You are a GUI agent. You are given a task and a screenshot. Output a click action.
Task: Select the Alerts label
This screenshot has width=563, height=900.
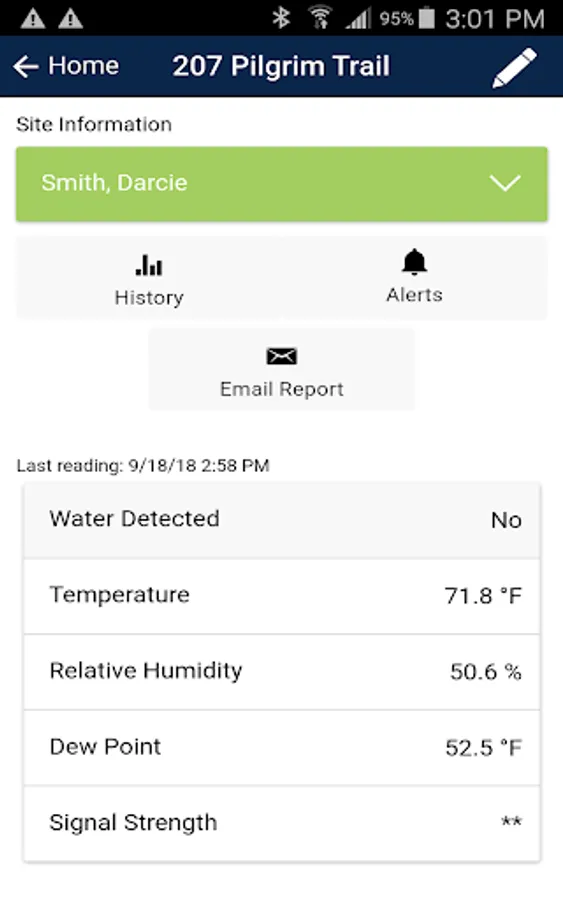414,294
